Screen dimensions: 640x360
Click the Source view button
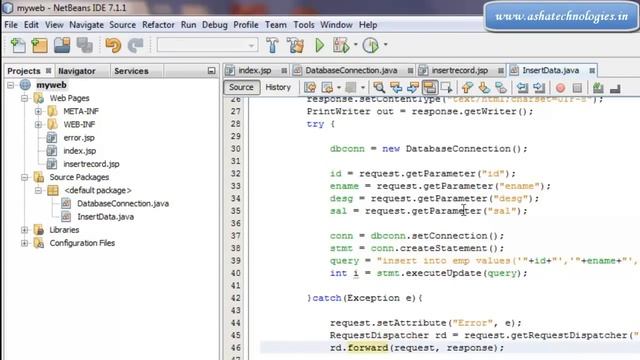pyautogui.click(x=241, y=87)
